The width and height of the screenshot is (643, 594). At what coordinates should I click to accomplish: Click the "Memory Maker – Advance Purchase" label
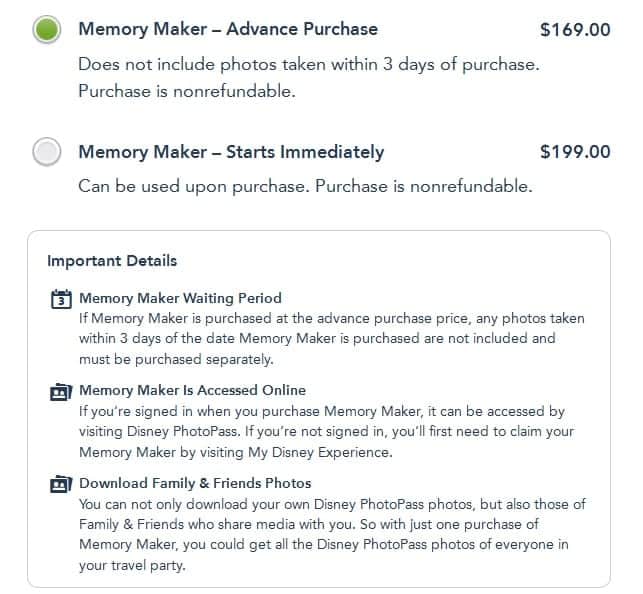tap(228, 29)
